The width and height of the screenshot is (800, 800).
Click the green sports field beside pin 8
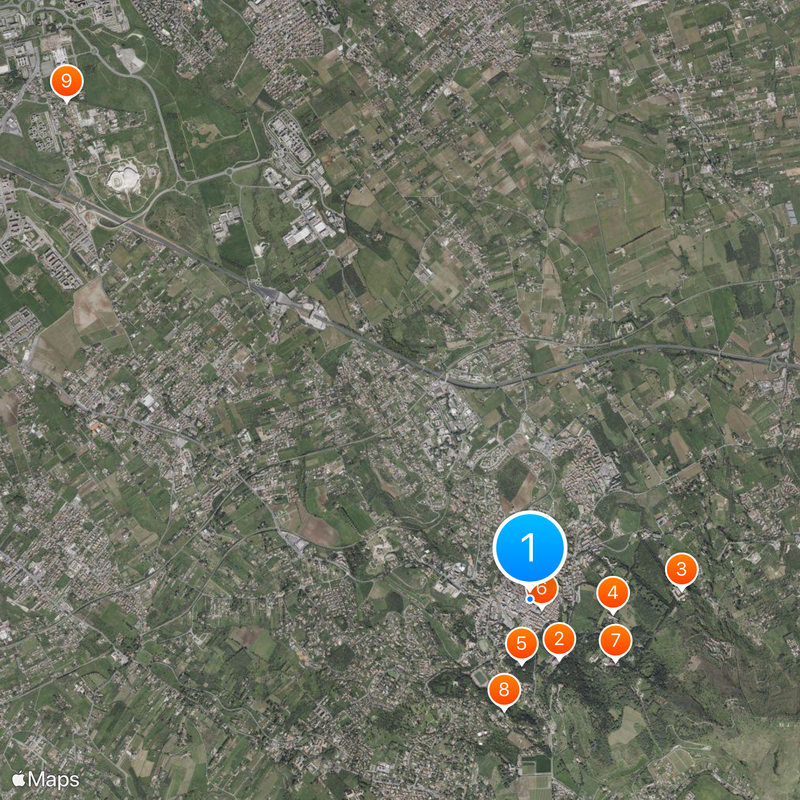[x=480, y=678]
